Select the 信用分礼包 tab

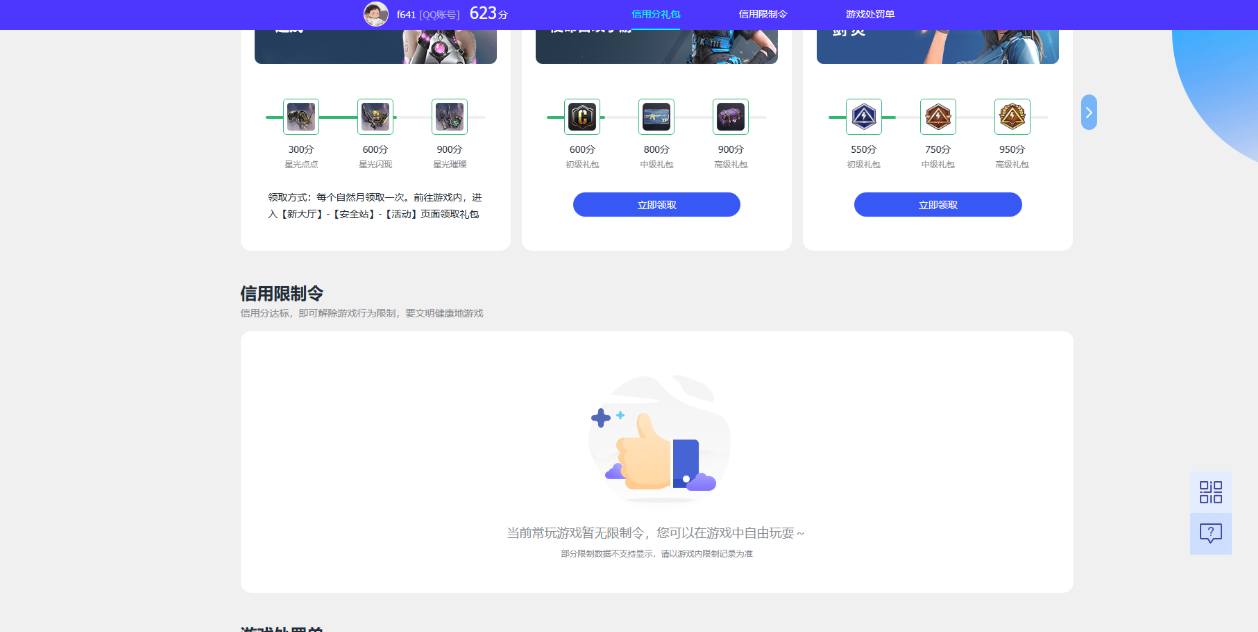click(656, 14)
